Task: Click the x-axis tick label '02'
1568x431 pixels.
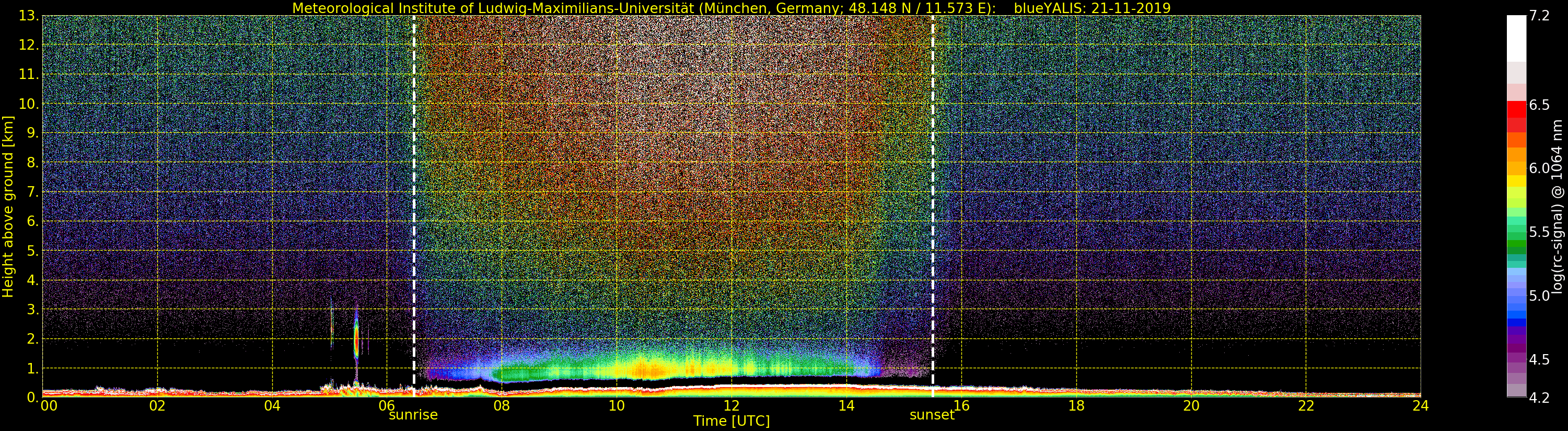Action: pyautogui.click(x=157, y=405)
